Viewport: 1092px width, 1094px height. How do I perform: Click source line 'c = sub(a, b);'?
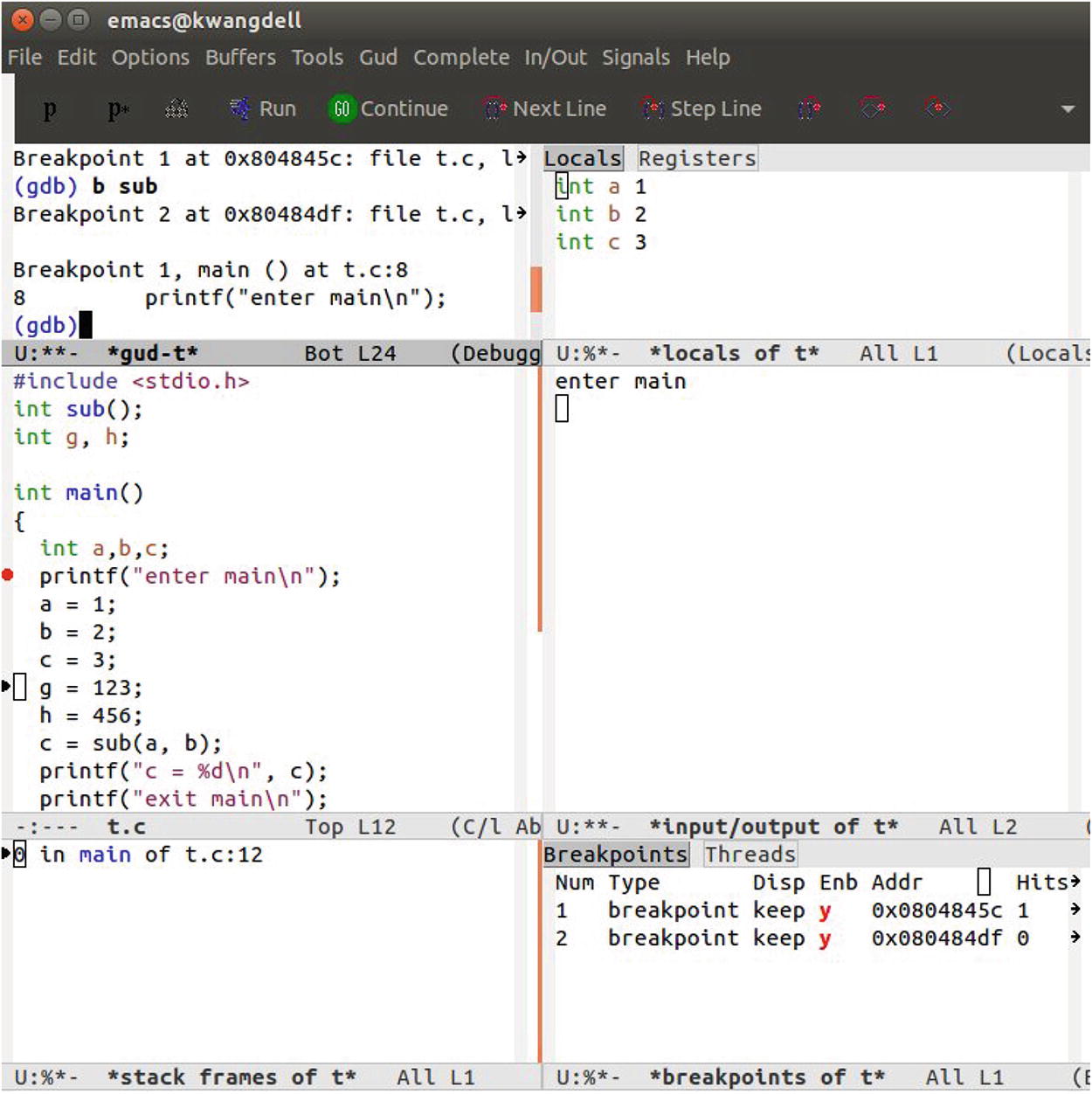[131, 744]
